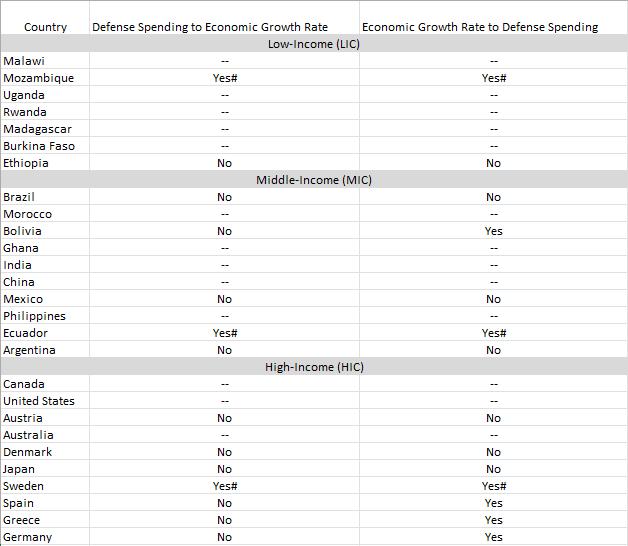Select the Ecuador country cell
Screen dimensions: 628x546
pyautogui.click(x=25, y=333)
